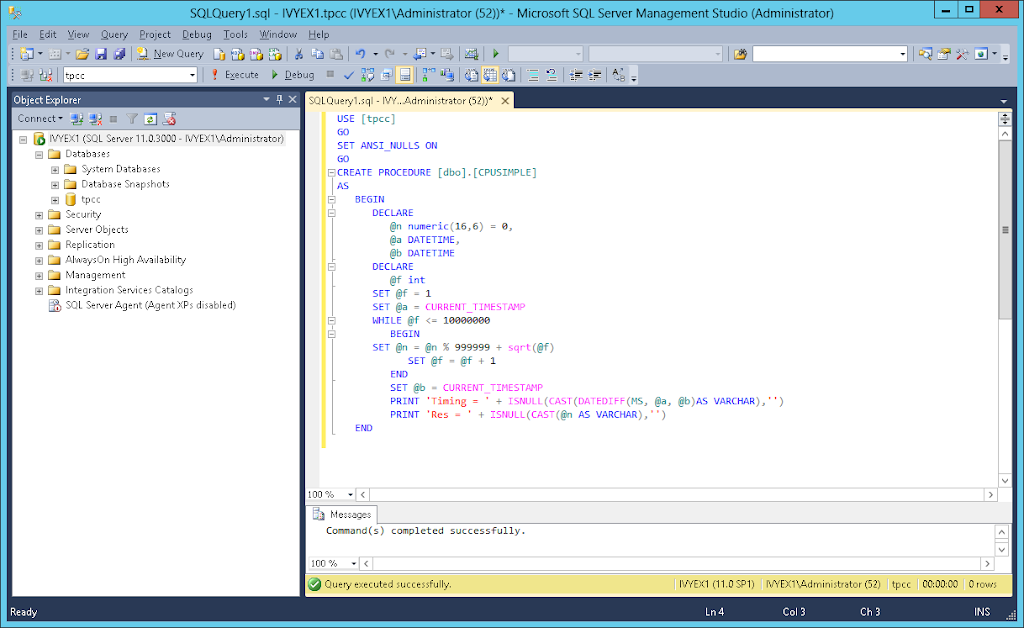Image resolution: width=1024 pixels, height=628 pixels.
Task: Click the Change Connection icon
Action: coord(45,75)
